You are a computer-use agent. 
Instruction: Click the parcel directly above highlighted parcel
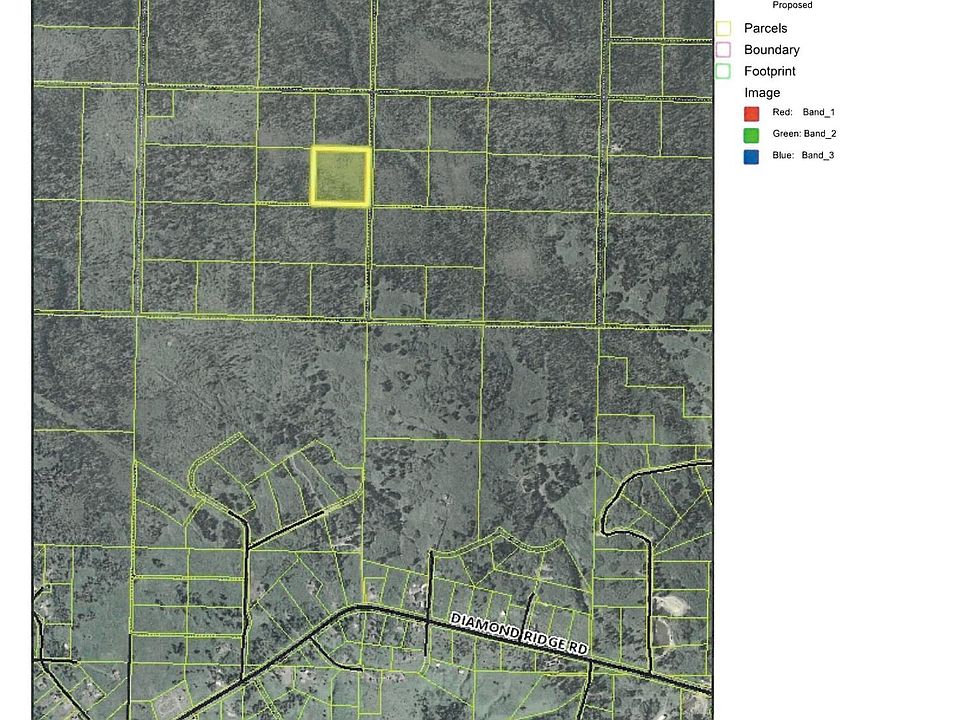342,120
